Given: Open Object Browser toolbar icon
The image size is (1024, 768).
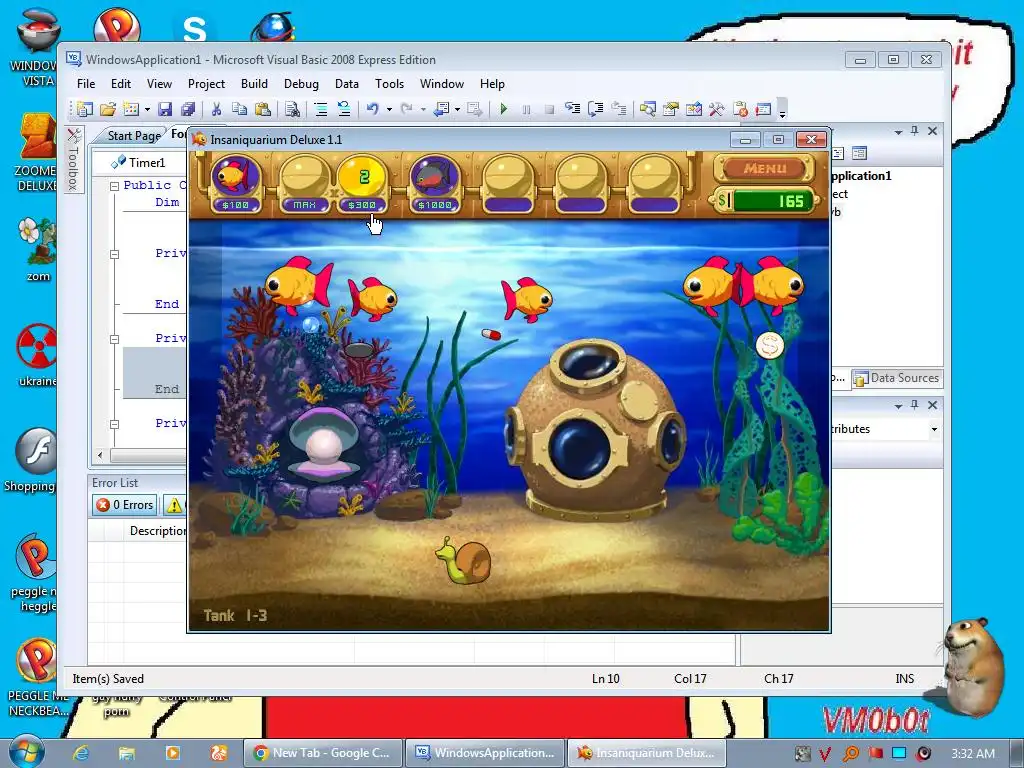Looking at the screenshot, I should coord(694,109).
